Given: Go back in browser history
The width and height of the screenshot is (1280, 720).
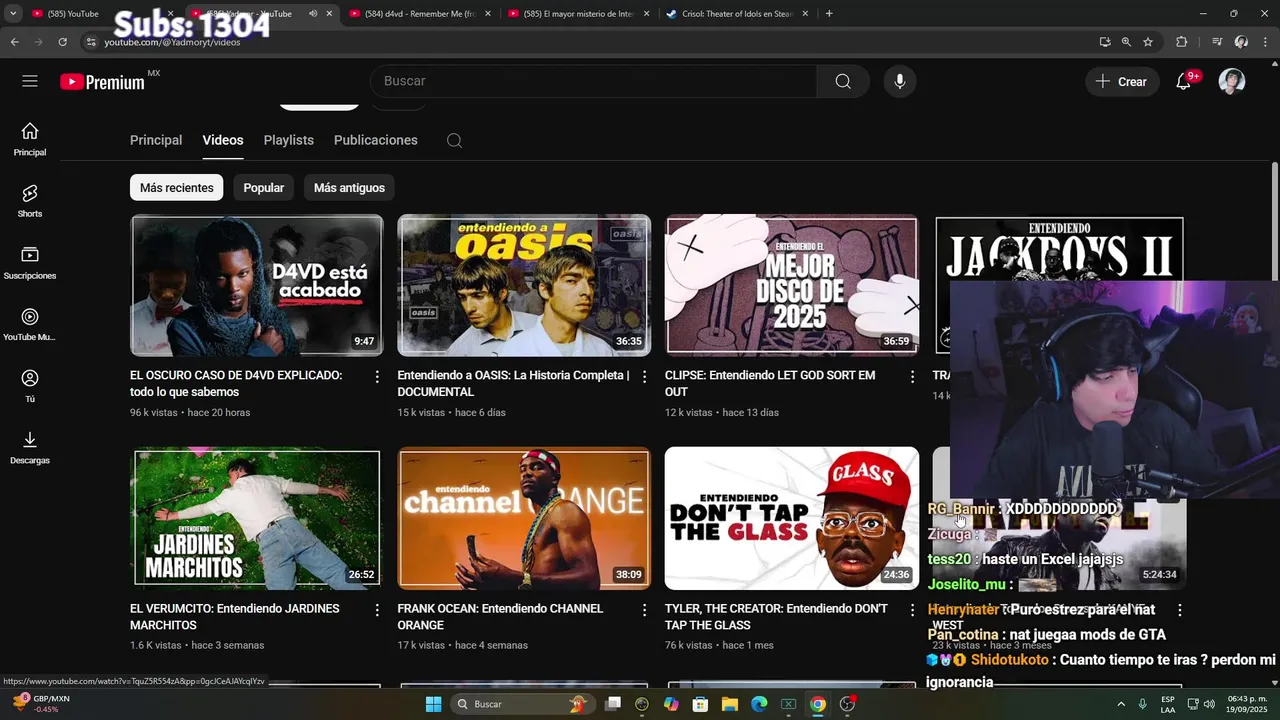Looking at the screenshot, I should [x=14, y=42].
